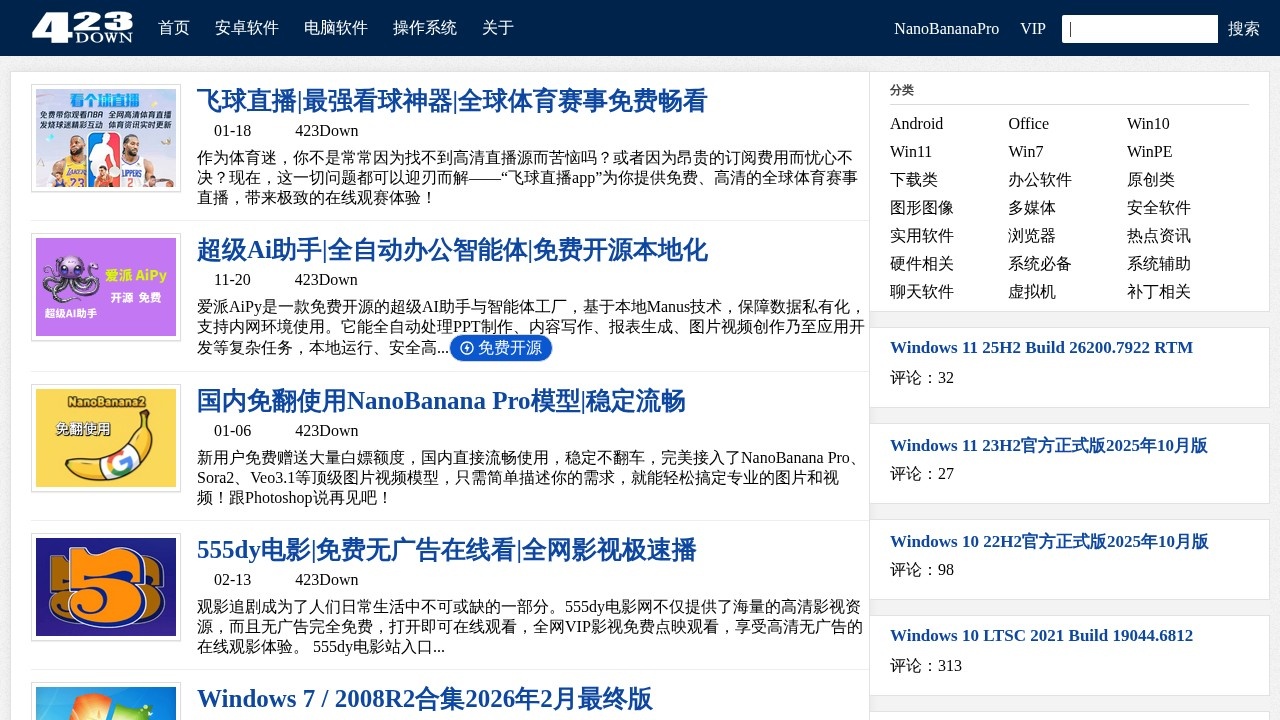This screenshot has height=720, width=1280.
Task: Open the 爱派 AiPy octopus thumbnail
Action: [x=106, y=287]
